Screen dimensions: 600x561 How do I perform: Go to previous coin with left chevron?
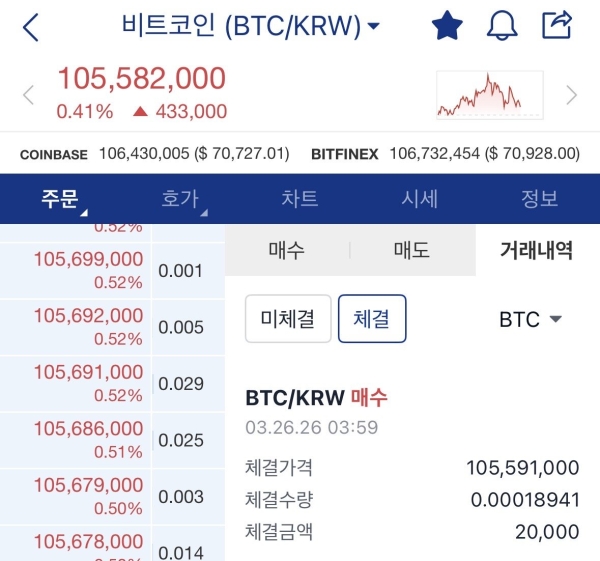coord(28,96)
